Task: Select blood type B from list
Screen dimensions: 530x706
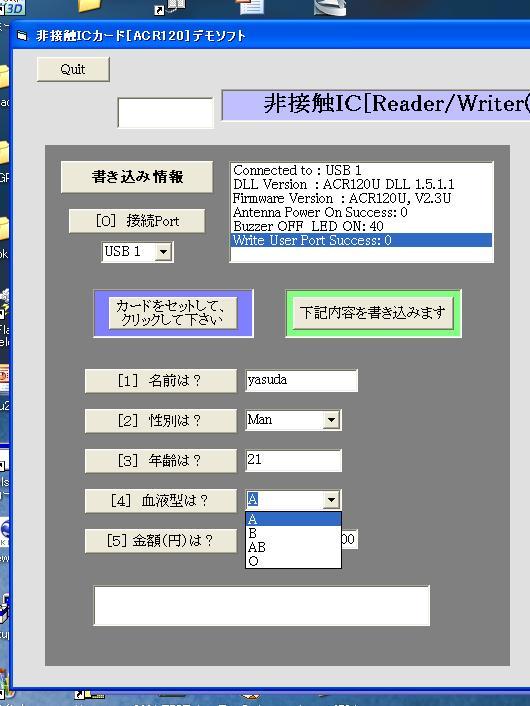Action: coord(293,533)
